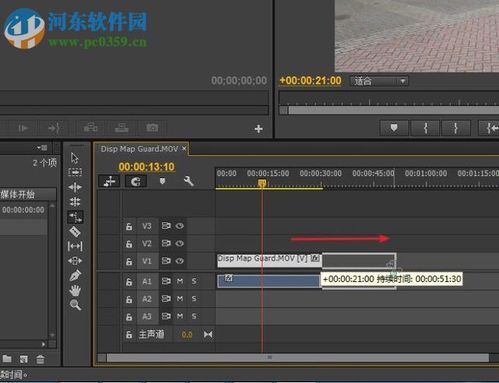The image size is (499, 383).
Task: Open source monitor button editor plus
Action: pos(258,129)
